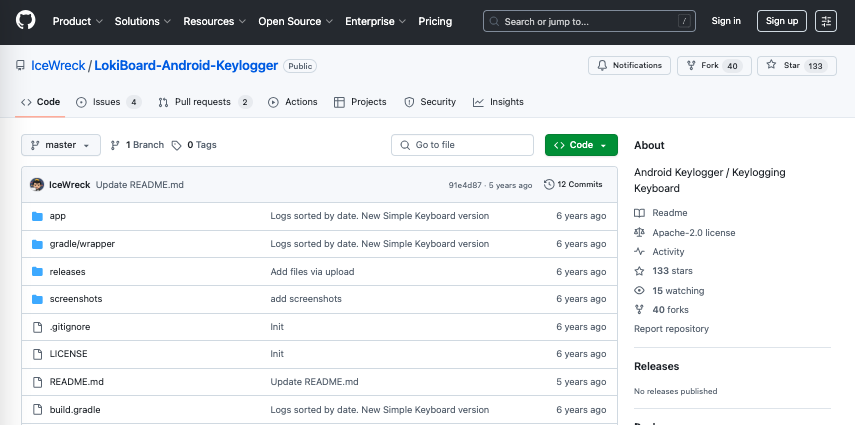The image size is (855, 425).
Task: Open the appearance settings icon button
Action: pos(826,21)
